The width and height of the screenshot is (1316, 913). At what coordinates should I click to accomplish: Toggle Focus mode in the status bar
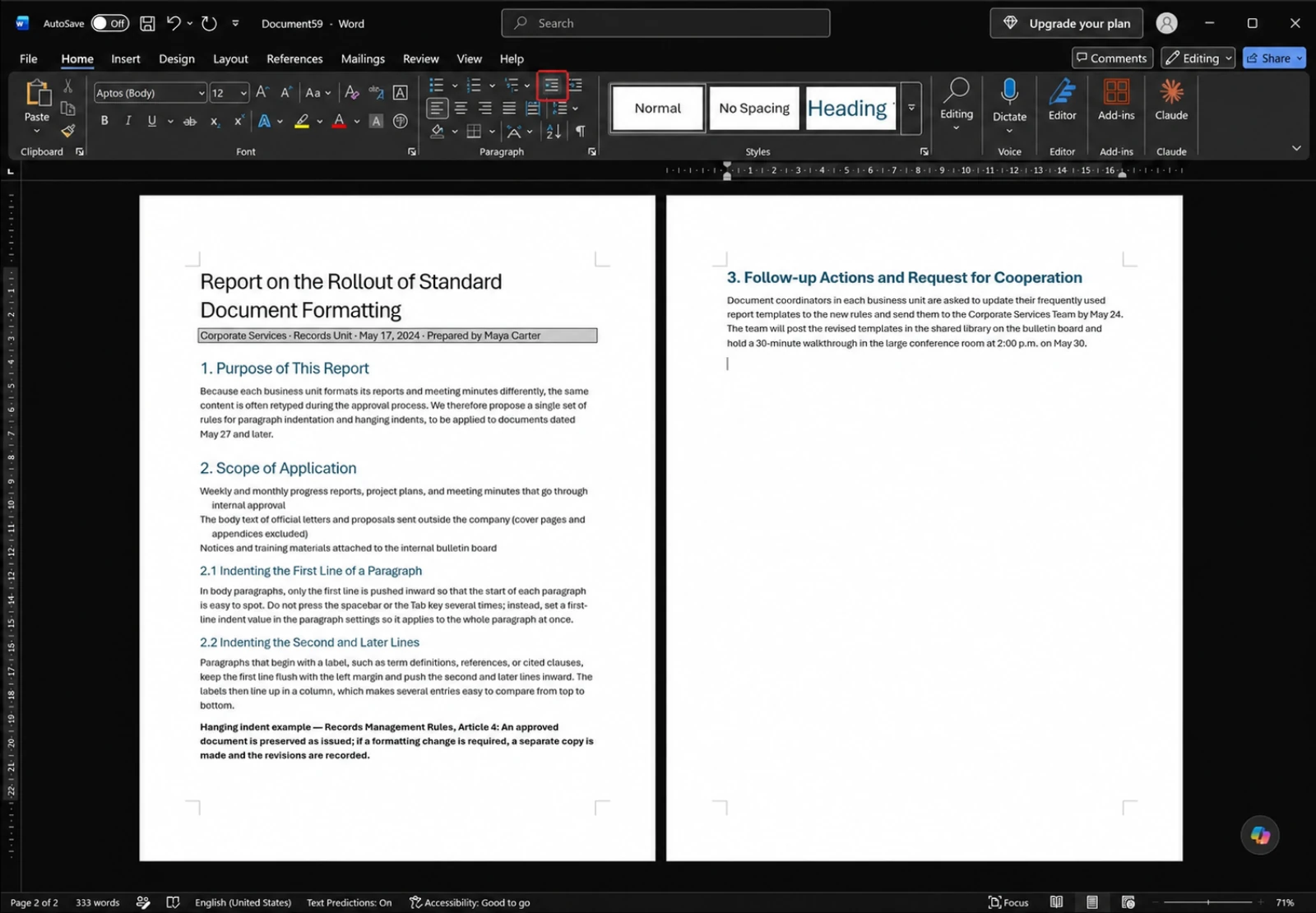[1008, 902]
